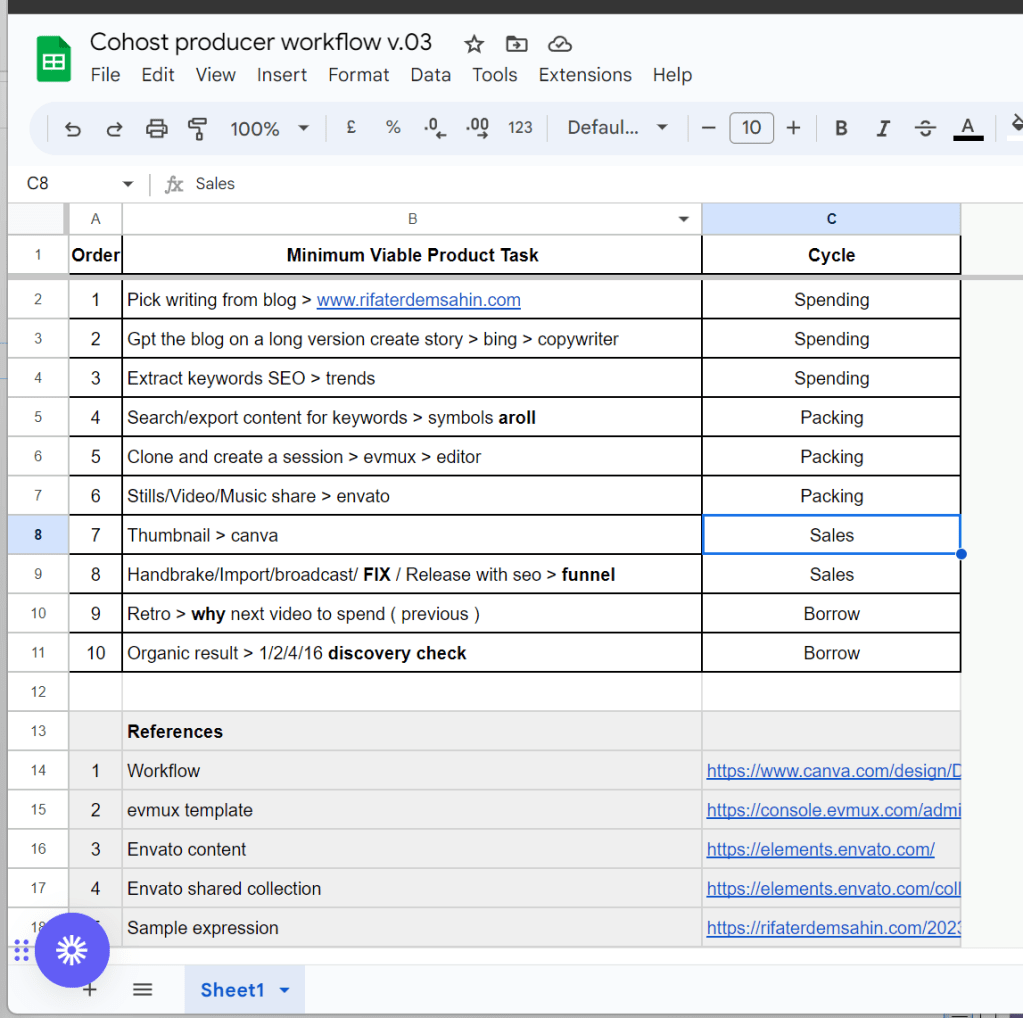Open the Format menu
1023x1018 pixels.
pyautogui.click(x=358, y=75)
